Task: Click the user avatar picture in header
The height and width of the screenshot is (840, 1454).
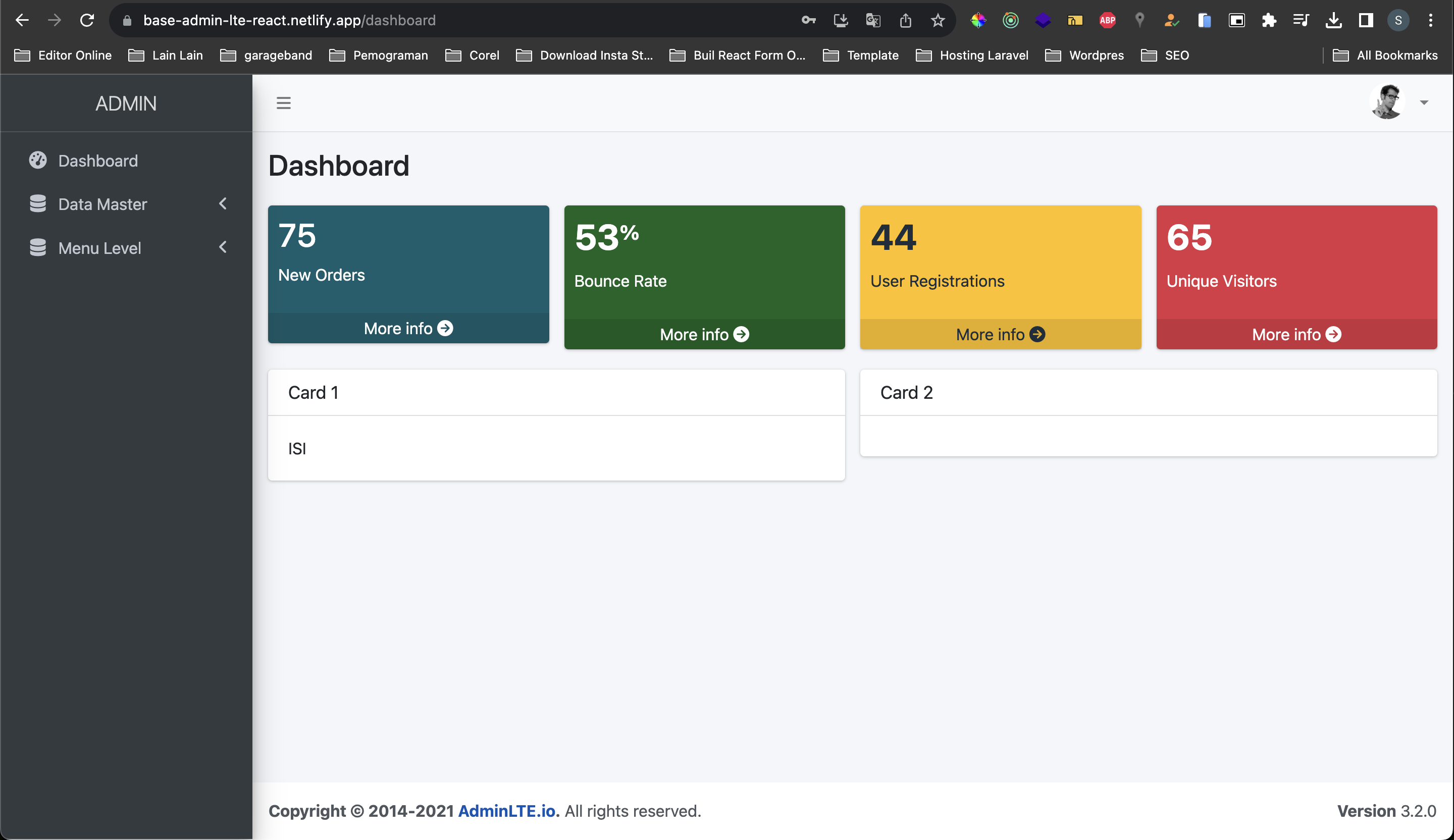Action: pyautogui.click(x=1387, y=102)
